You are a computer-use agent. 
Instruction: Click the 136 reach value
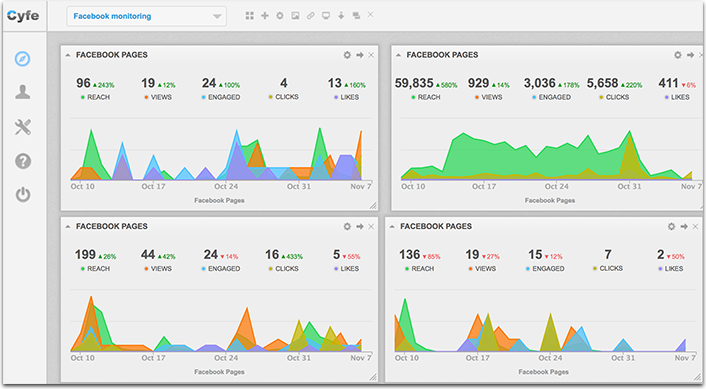pyautogui.click(x=409, y=255)
